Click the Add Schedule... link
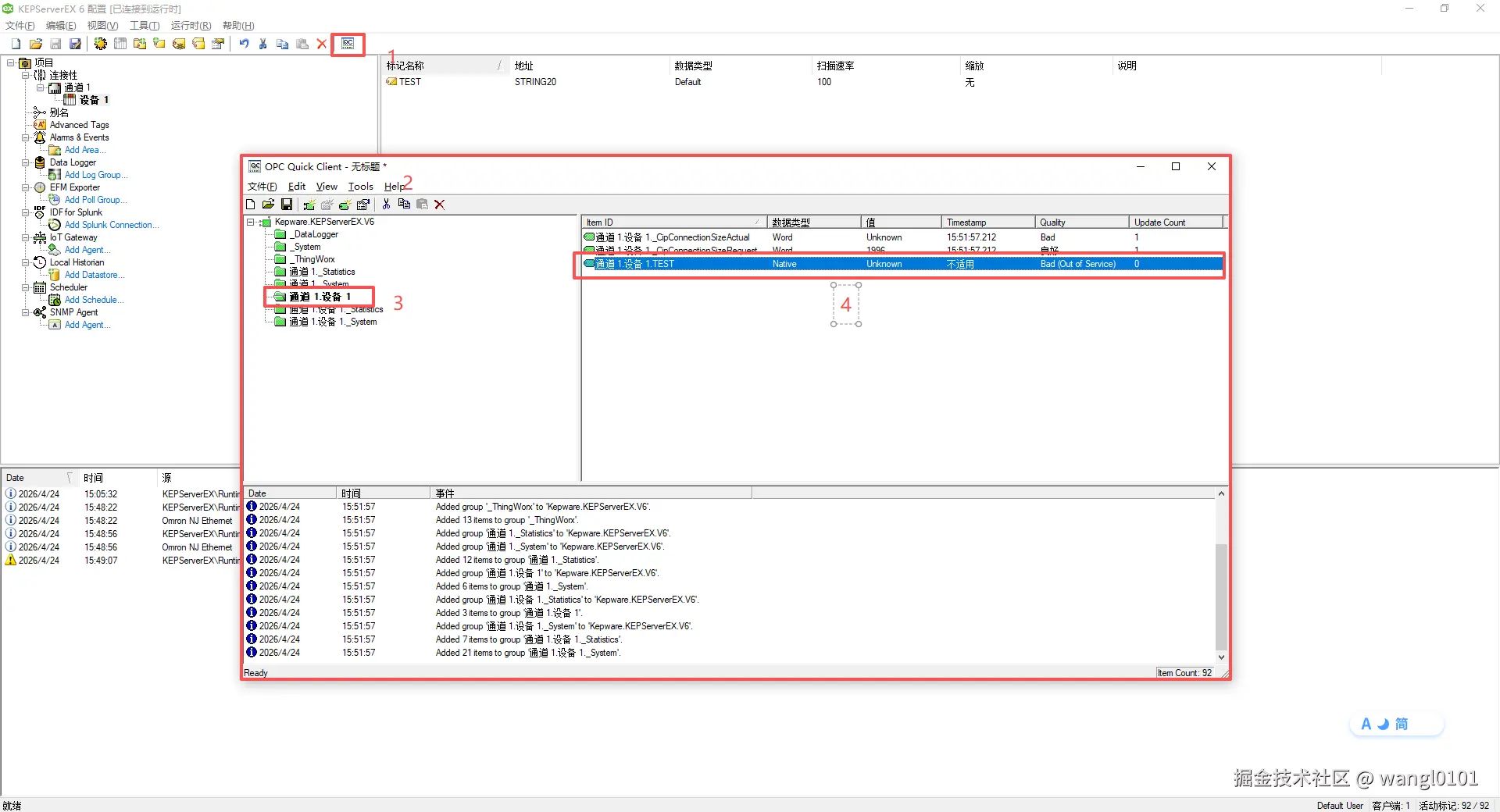Viewport: 1500px width, 812px height. pos(94,300)
